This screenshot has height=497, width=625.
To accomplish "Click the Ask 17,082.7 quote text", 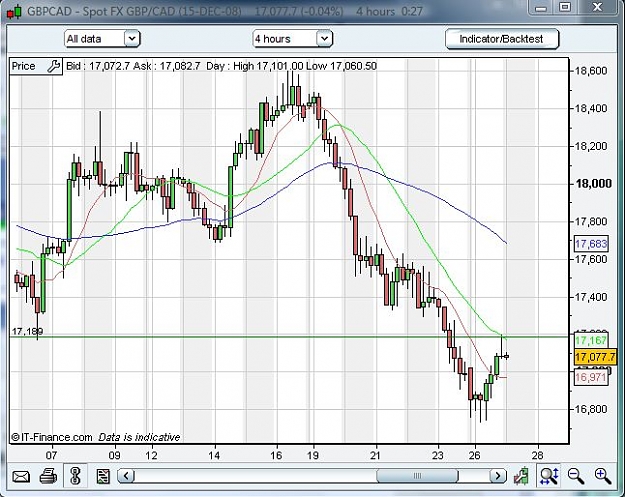I will click(167, 66).
